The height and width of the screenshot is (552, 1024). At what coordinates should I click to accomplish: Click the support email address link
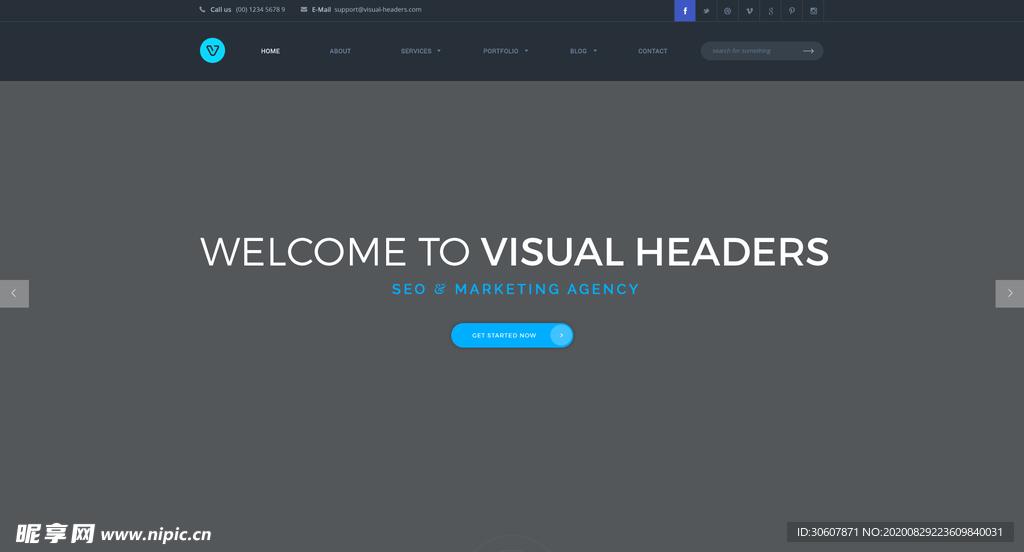click(x=377, y=10)
